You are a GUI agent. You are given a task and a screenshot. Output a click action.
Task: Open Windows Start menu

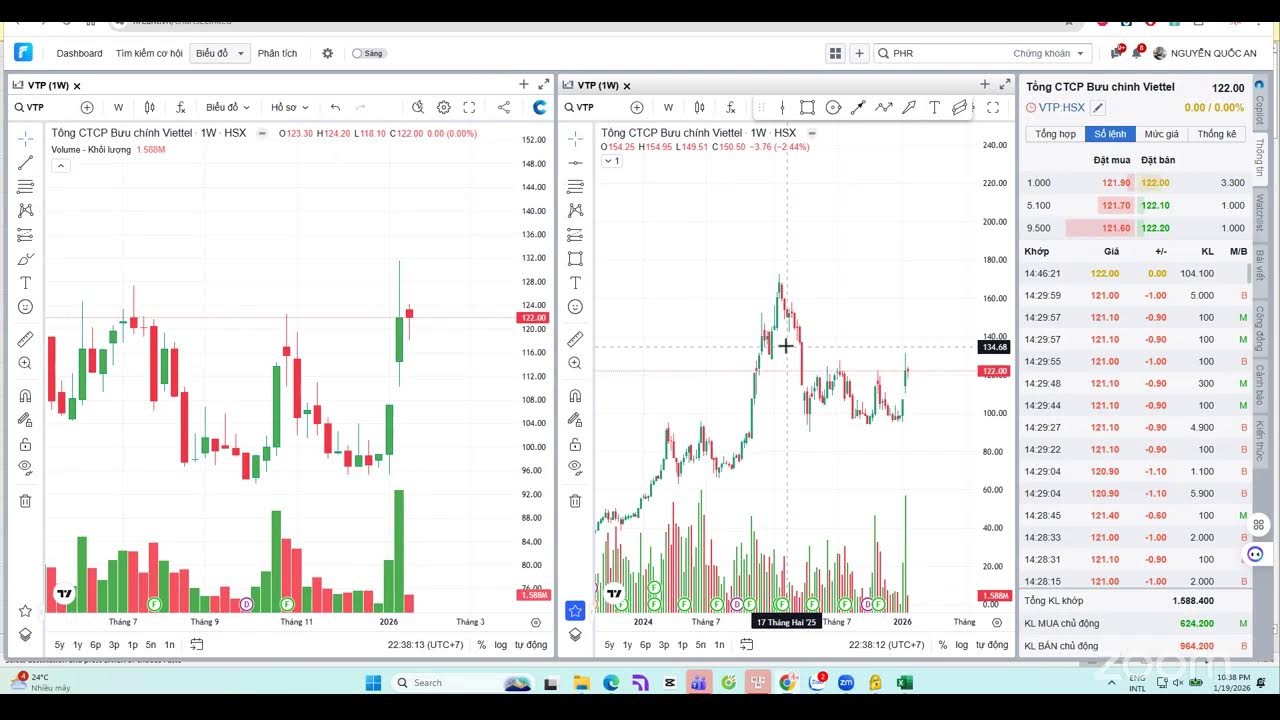tap(373, 683)
